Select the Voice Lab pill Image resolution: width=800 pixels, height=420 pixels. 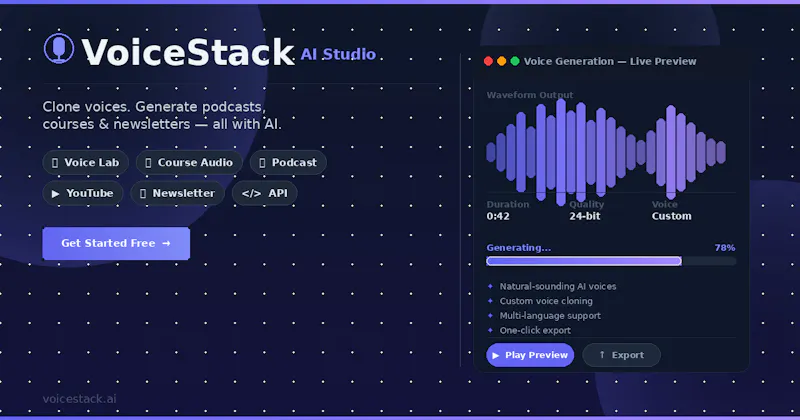pos(86,162)
